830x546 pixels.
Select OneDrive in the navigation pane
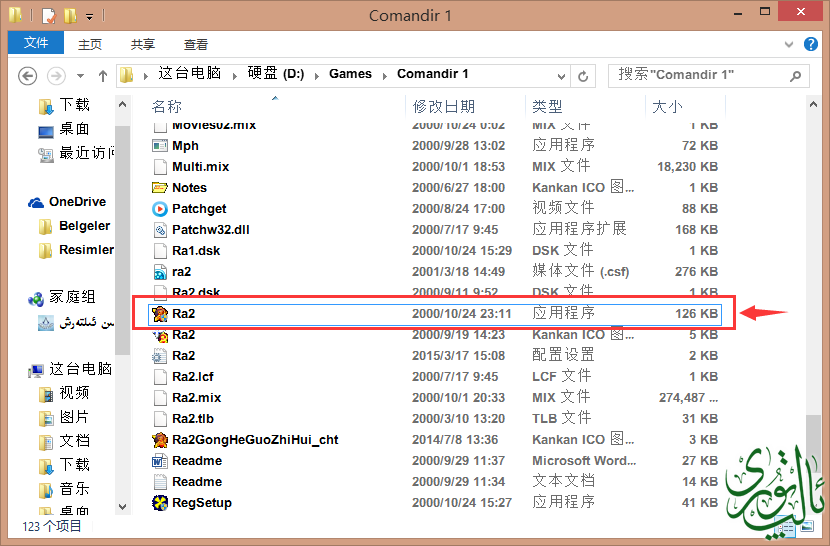point(67,202)
